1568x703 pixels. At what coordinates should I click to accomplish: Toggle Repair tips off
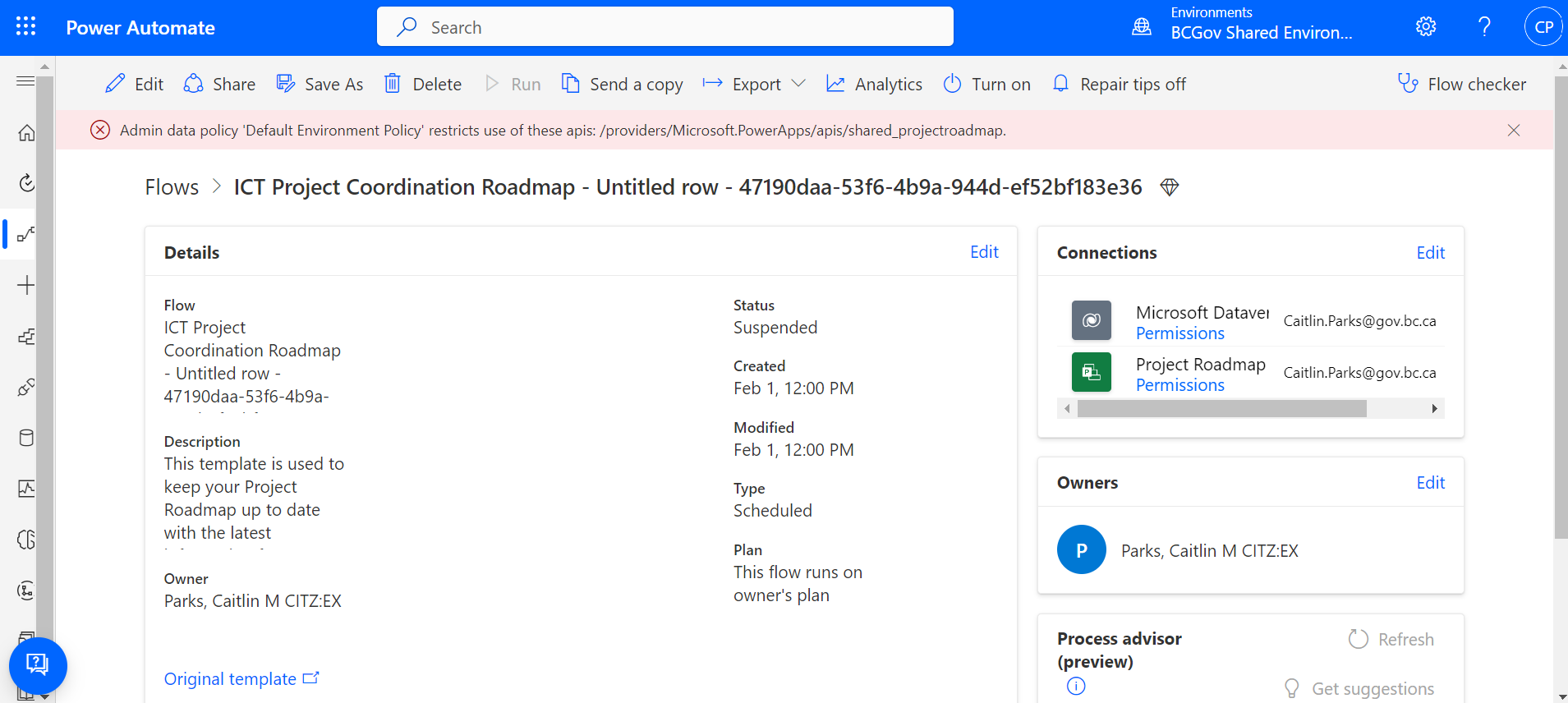[1119, 84]
